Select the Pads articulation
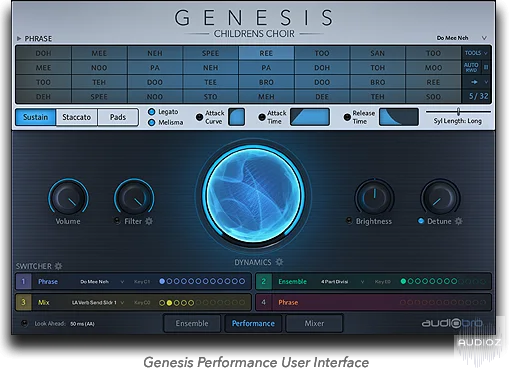The height and width of the screenshot is (377, 512). (x=118, y=117)
